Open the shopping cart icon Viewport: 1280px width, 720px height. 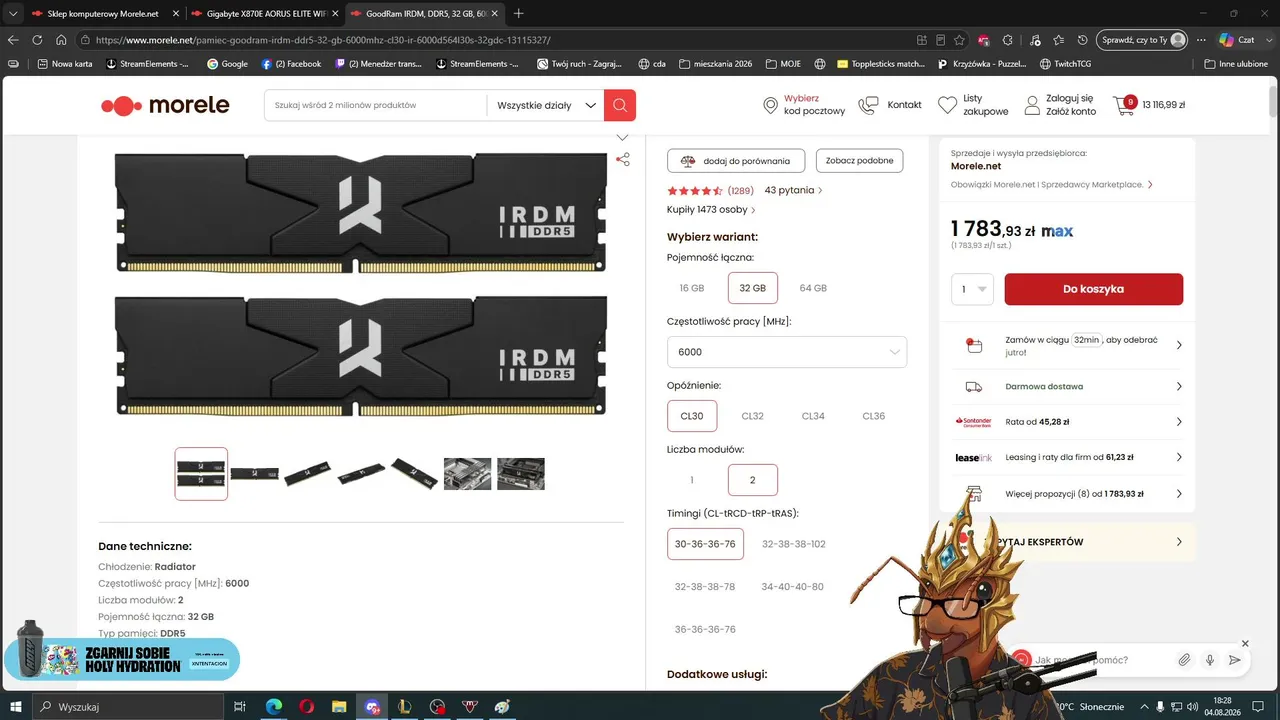(1124, 105)
